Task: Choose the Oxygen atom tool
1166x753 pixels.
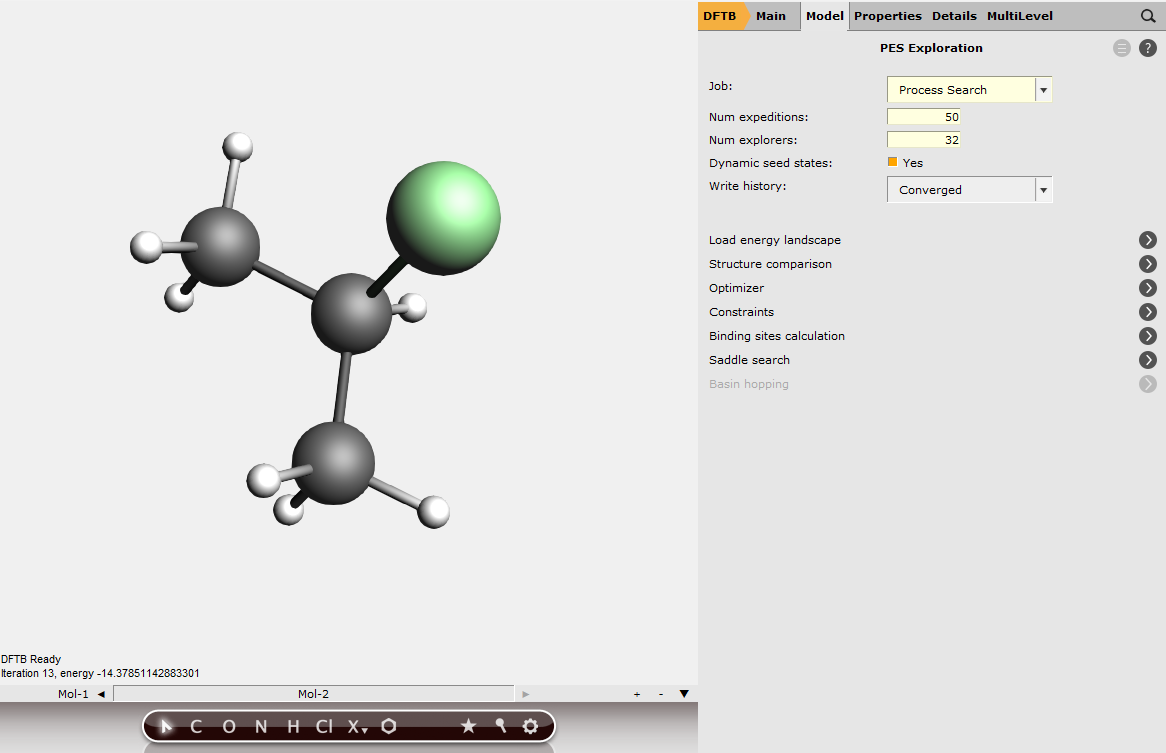Action: click(x=229, y=727)
